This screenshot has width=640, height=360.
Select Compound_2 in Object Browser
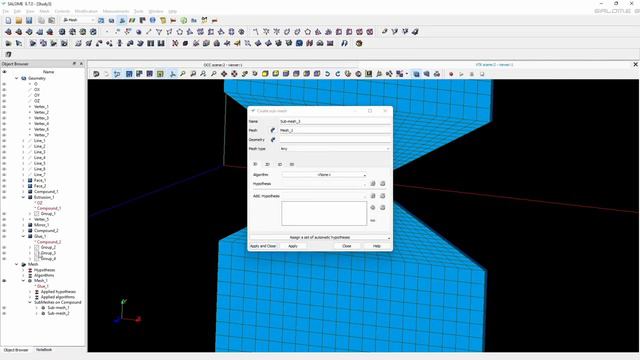(46, 231)
